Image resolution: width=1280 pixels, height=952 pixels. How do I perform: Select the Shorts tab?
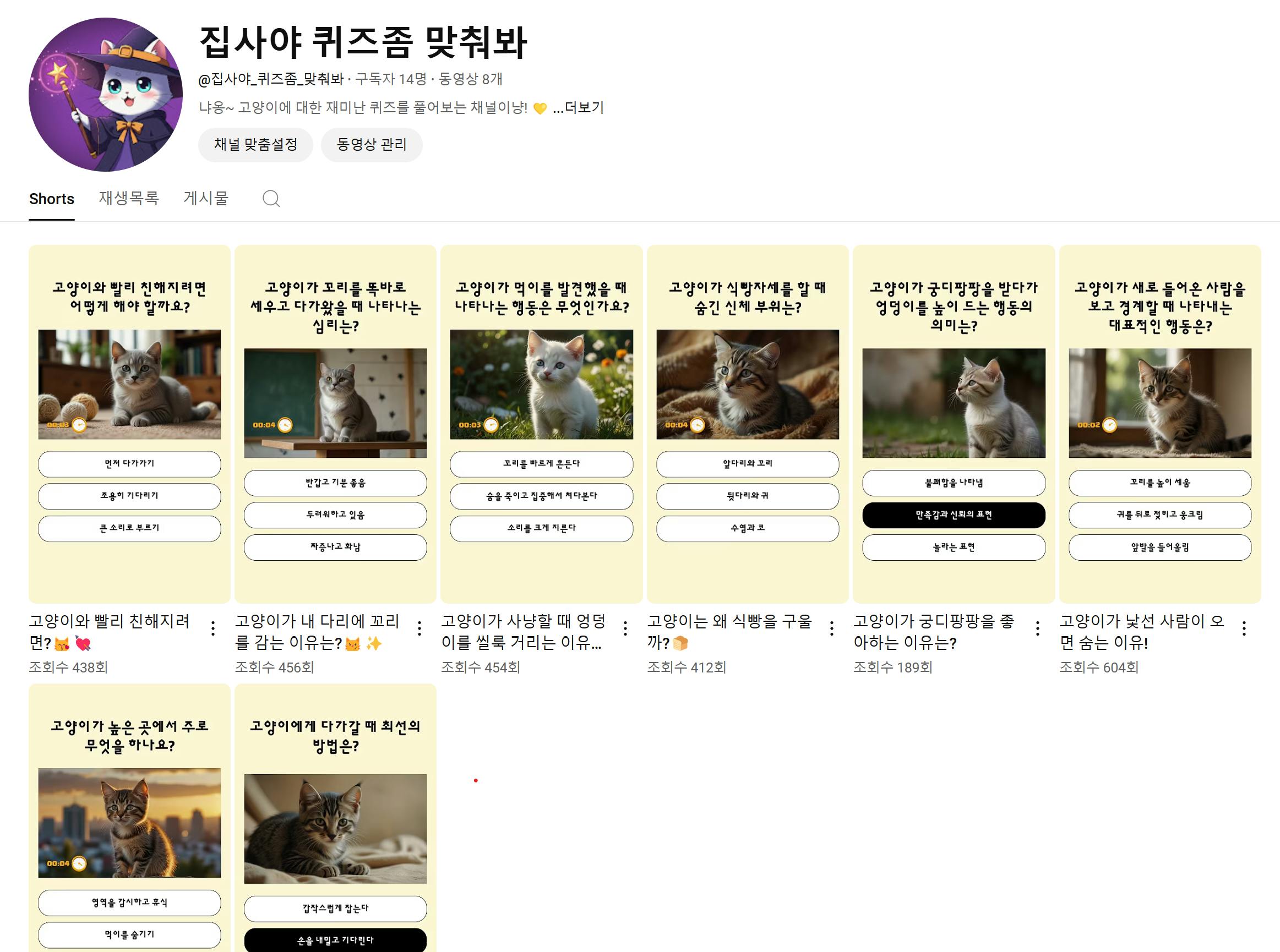(52, 199)
